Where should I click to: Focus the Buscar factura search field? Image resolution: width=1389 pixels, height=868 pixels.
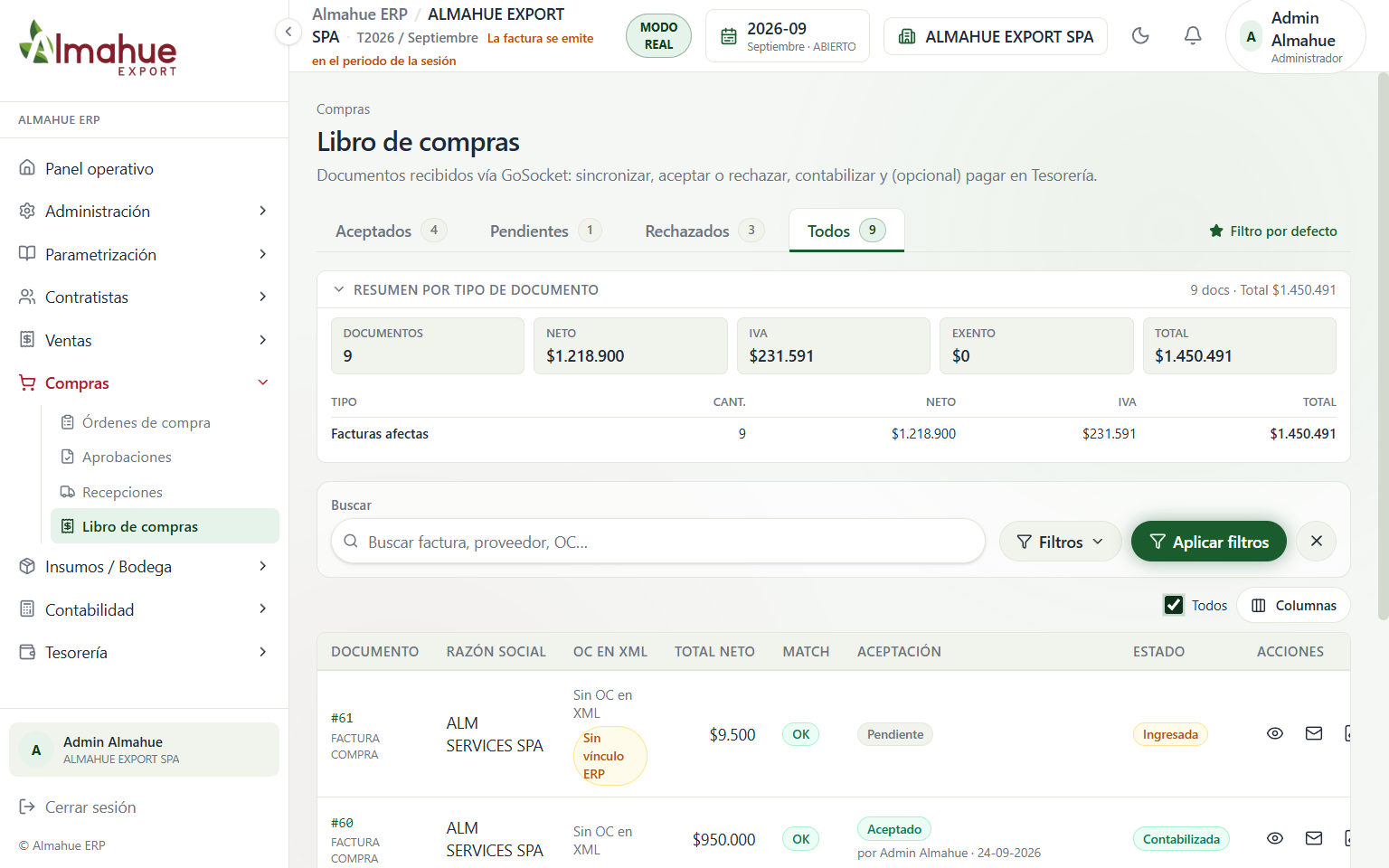(658, 542)
